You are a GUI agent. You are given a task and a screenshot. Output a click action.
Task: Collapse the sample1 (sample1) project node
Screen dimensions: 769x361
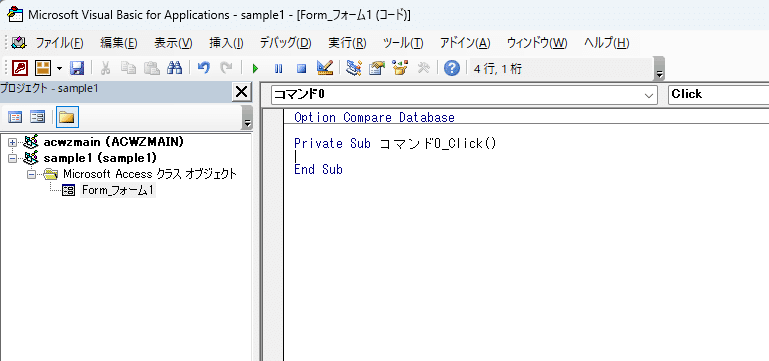(x=12, y=158)
